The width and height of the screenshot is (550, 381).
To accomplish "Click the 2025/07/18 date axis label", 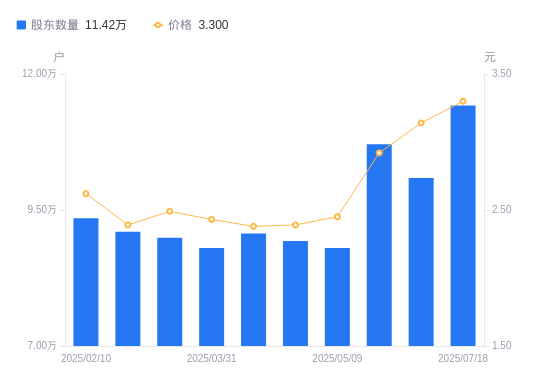I will coord(463,358).
